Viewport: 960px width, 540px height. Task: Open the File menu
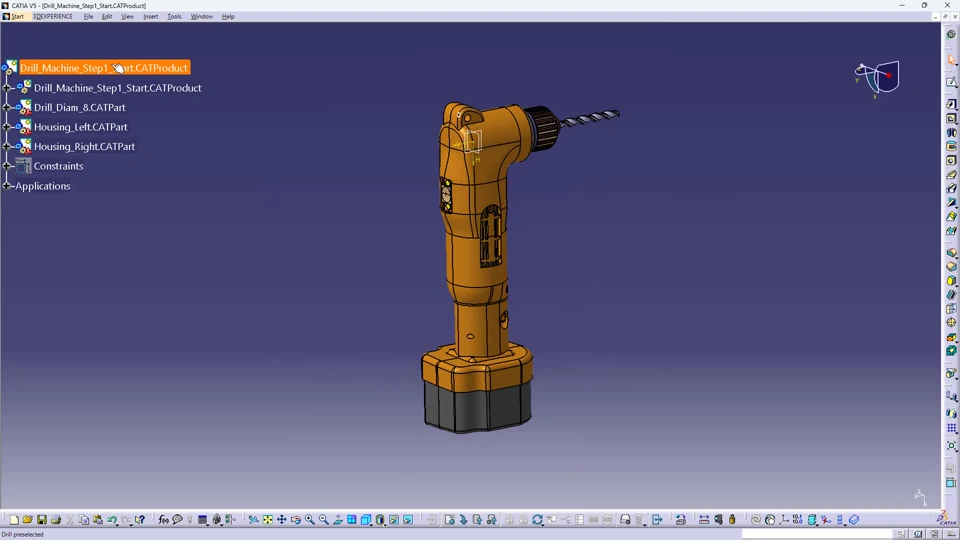[x=88, y=17]
